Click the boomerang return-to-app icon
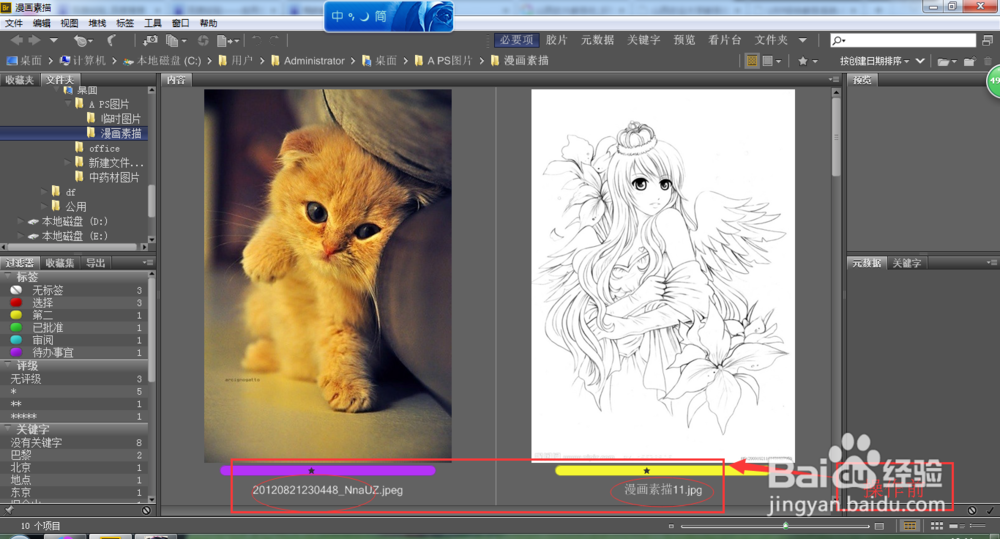 (111, 40)
